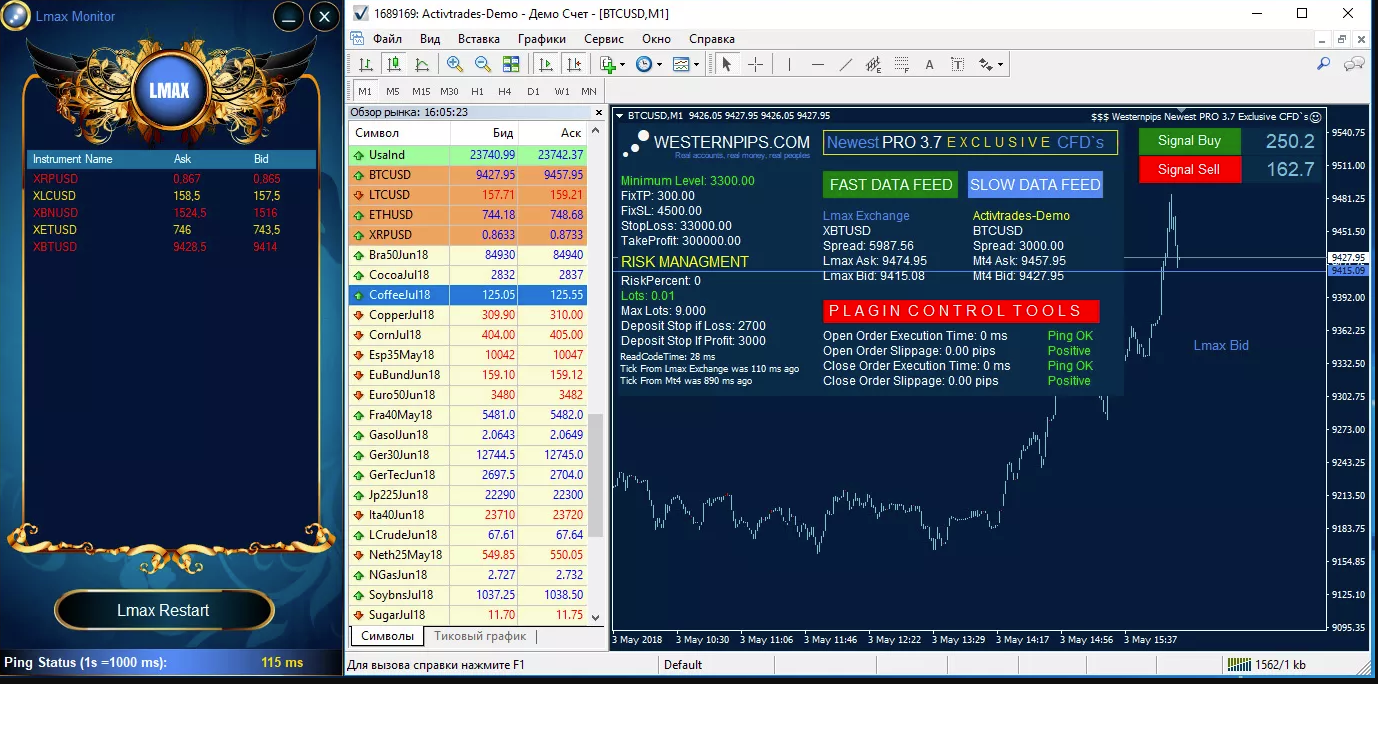Zoom in the chart with magnifier plus
The height and width of the screenshot is (745, 1378).
(x=455, y=64)
